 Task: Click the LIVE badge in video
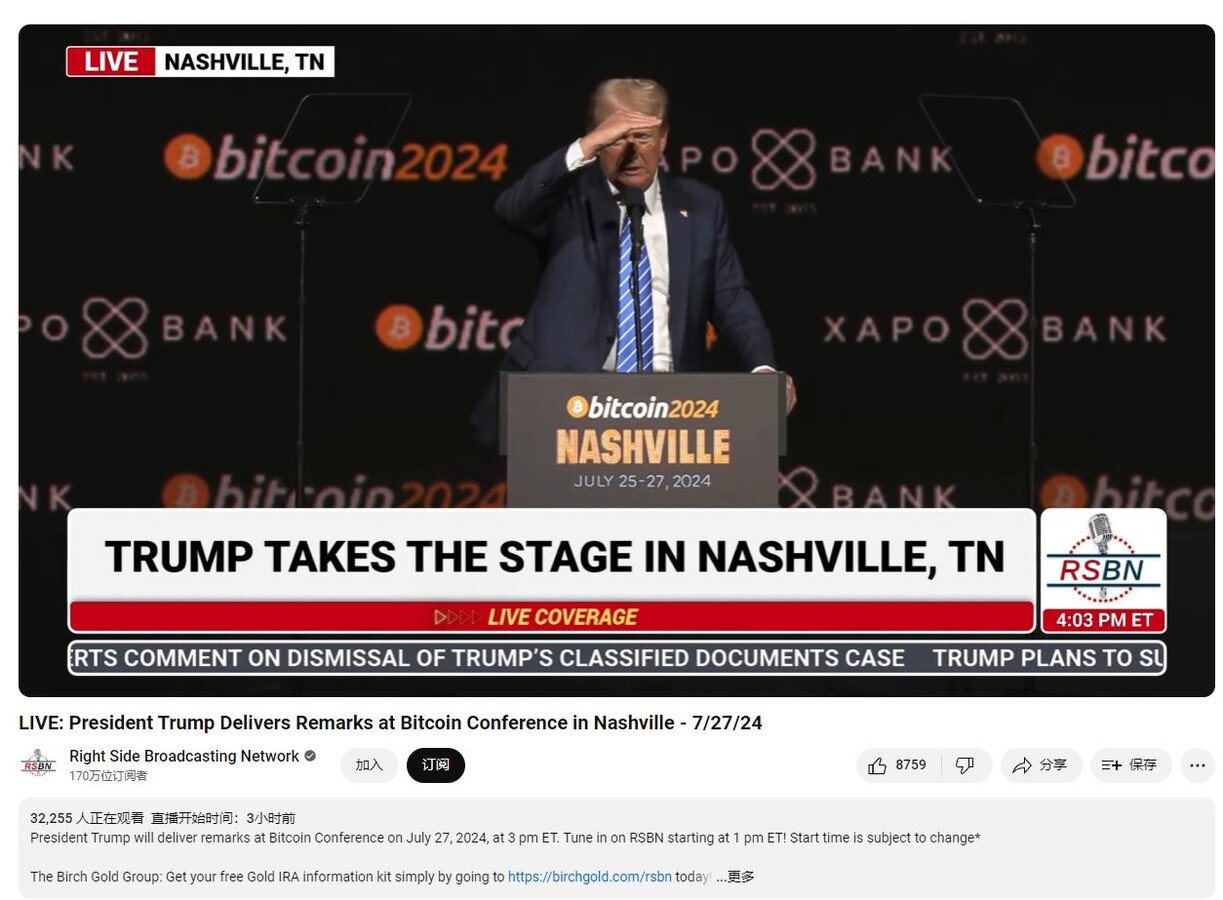110,62
